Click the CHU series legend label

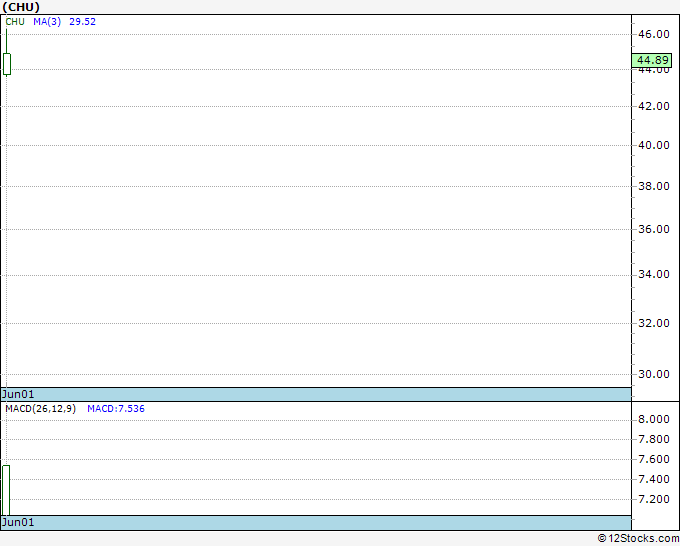click(x=15, y=22)
